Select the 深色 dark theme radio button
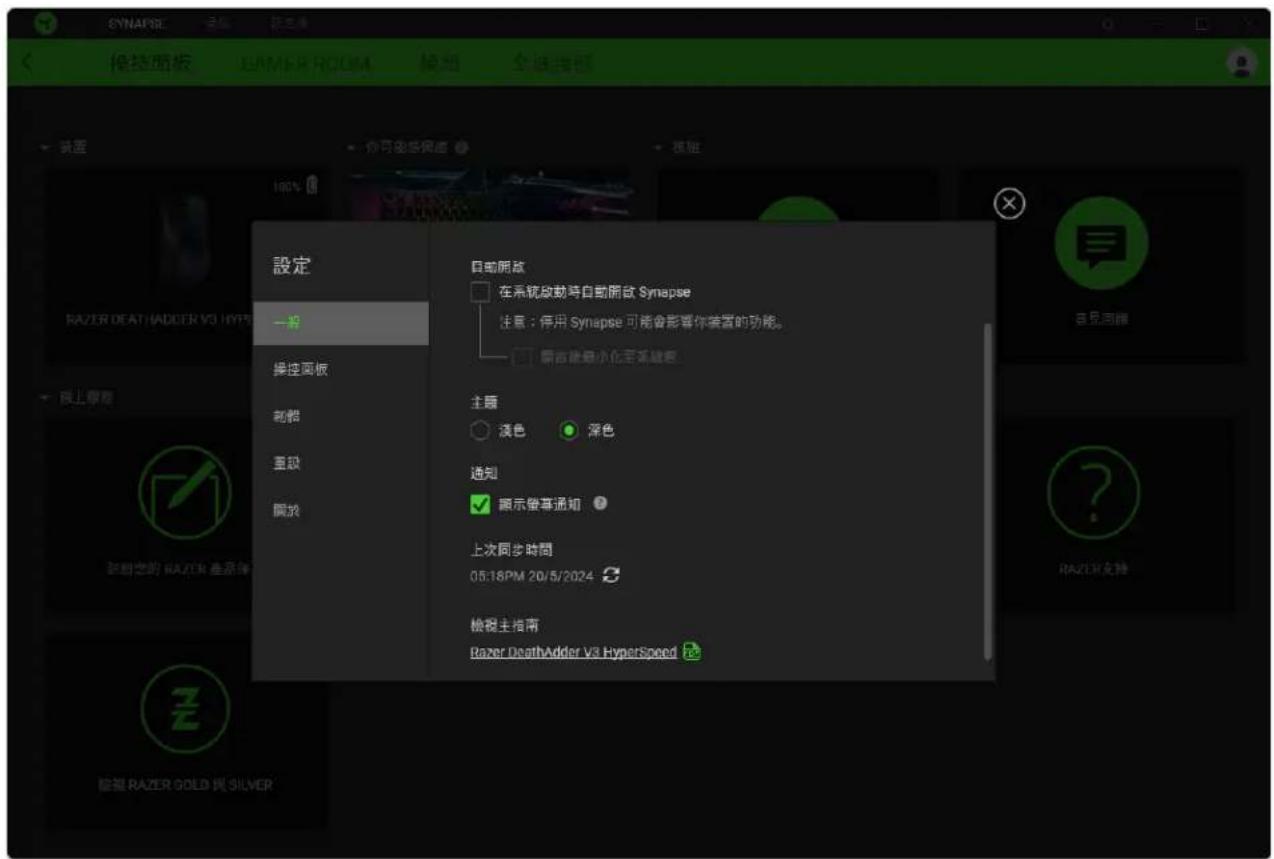Image resolution: width=1274 pixels, height=859 pixels. [x=569, y=431]
